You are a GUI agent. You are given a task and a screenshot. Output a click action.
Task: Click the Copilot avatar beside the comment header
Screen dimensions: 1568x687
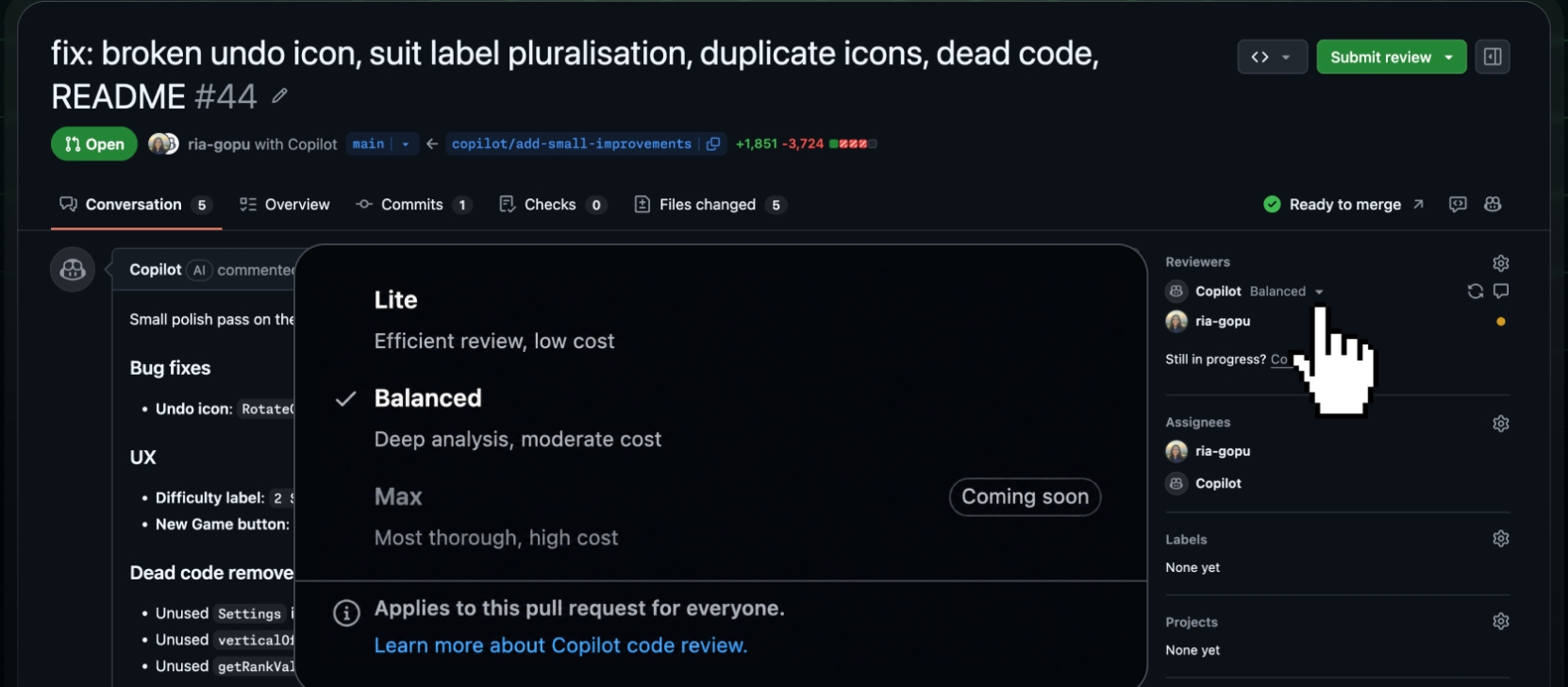coord(73,270)
